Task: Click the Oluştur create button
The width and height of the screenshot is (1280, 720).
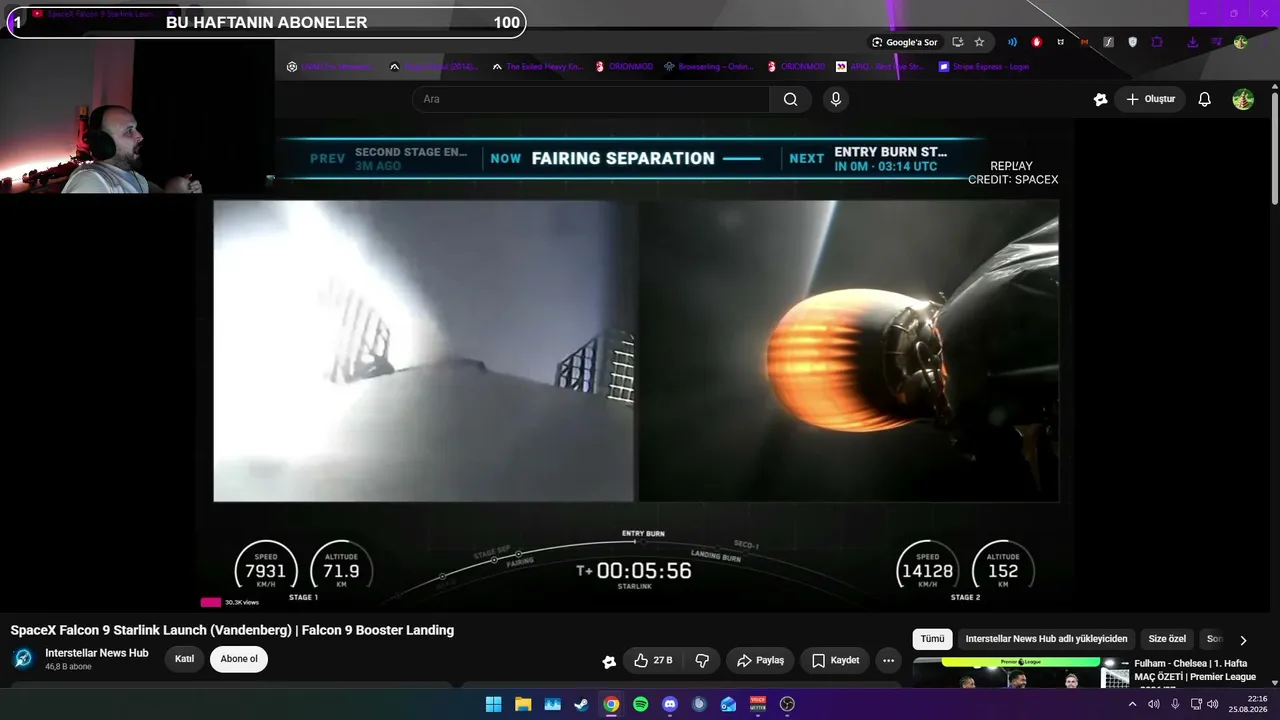Action: pyautogui.click(x=1150, y=99)
